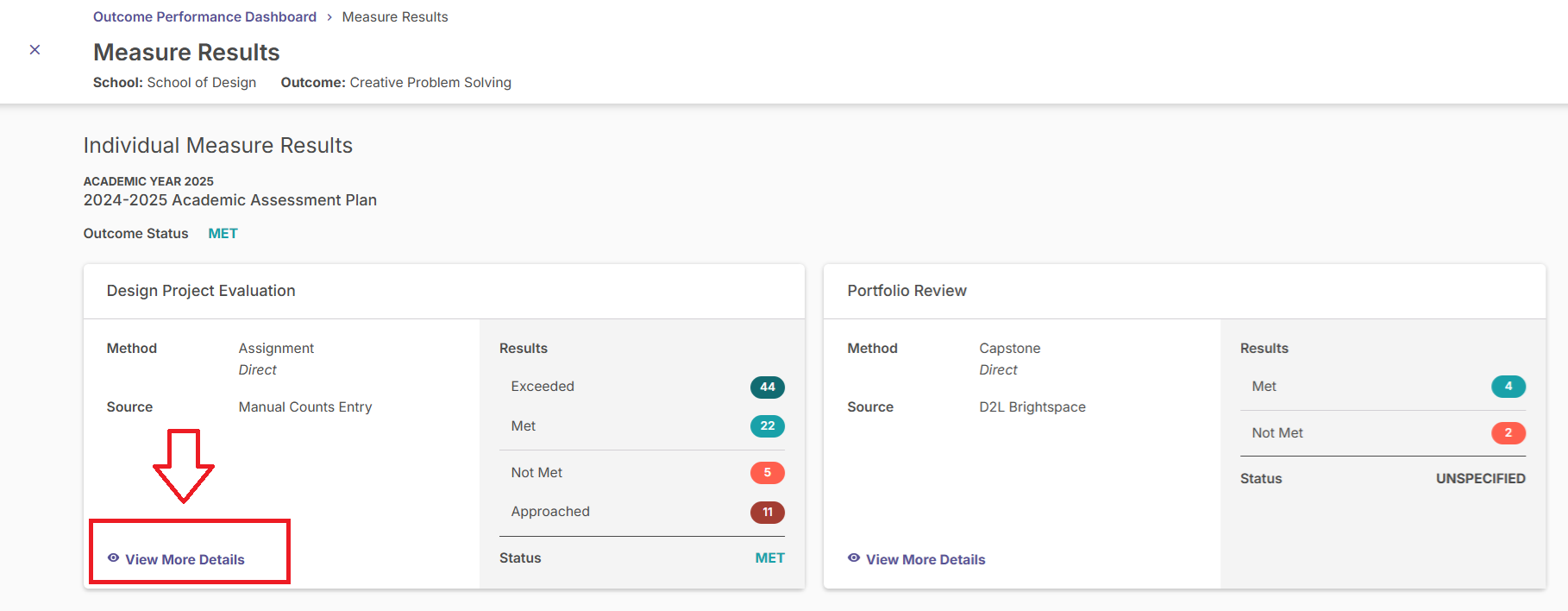Click the UNSPECIFIED status value

(x=1481, y=479)
